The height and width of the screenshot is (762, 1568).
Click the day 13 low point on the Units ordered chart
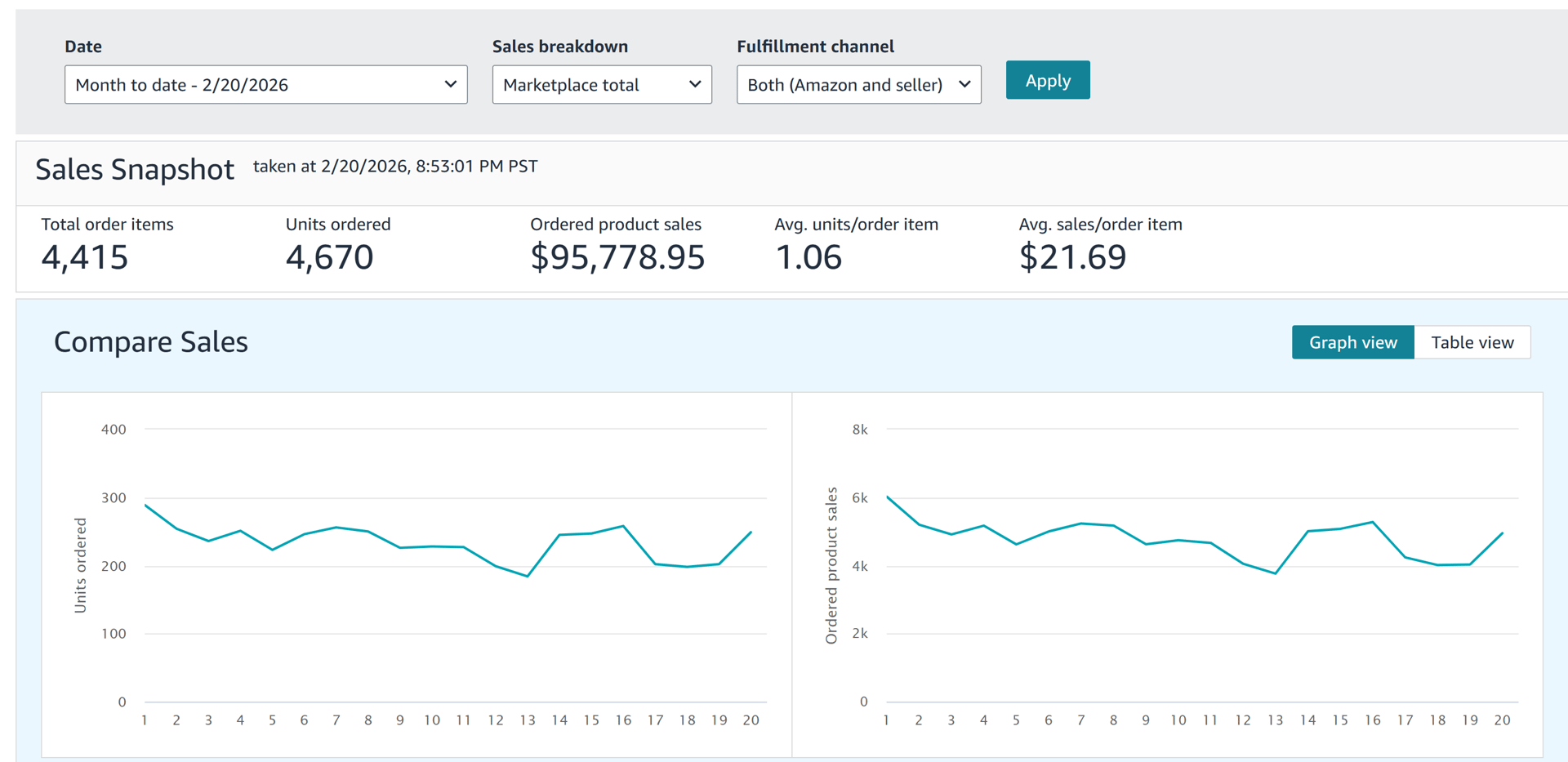click(x=528, y=576)
